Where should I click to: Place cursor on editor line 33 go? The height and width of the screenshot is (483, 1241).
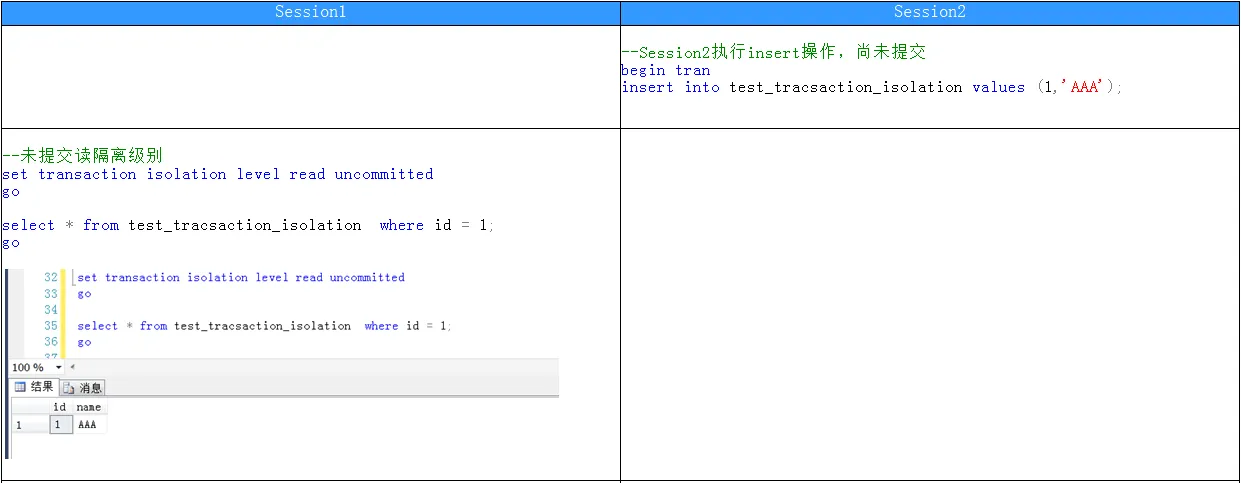[x=85, y=294]
